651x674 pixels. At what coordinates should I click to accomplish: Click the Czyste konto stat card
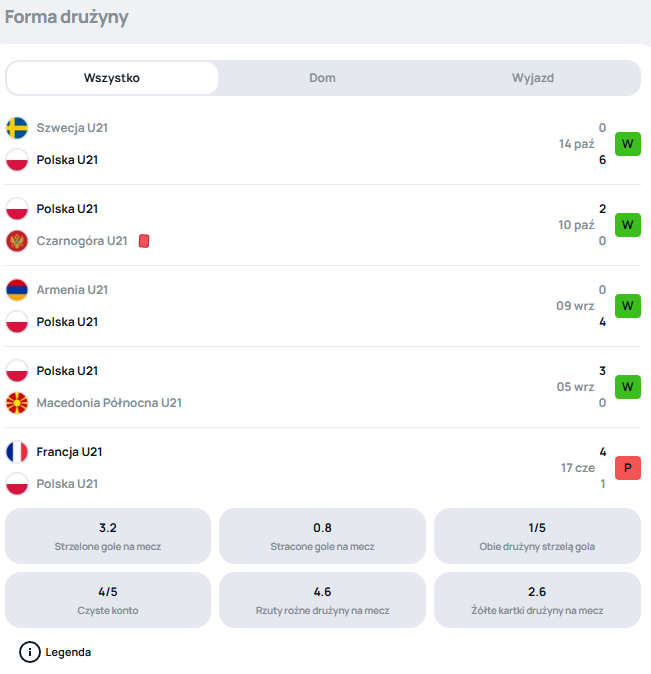point(108,600)
